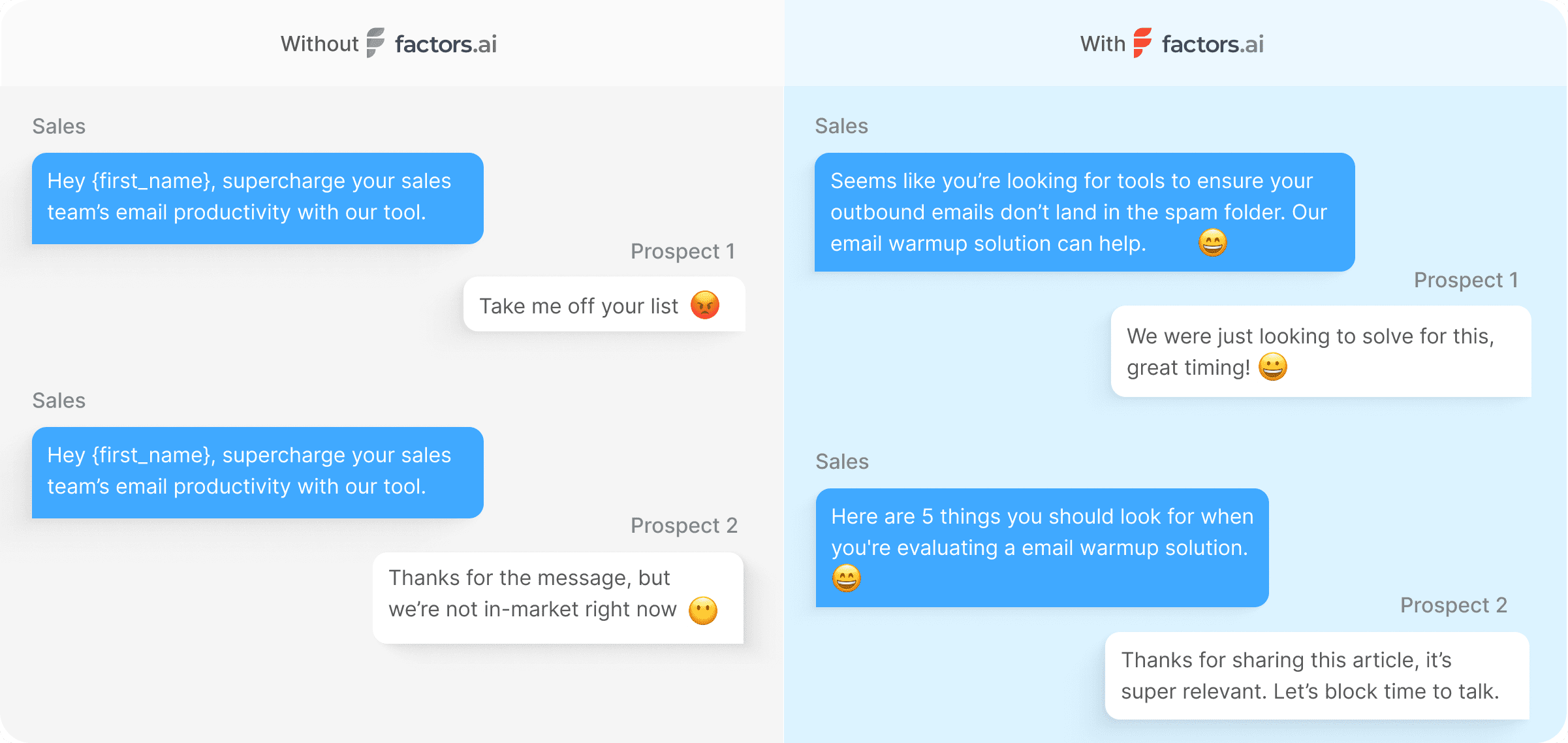
Task: Click grinning emoji below '5 things' message
Action: pyautogui.click(x=847, y=578)
